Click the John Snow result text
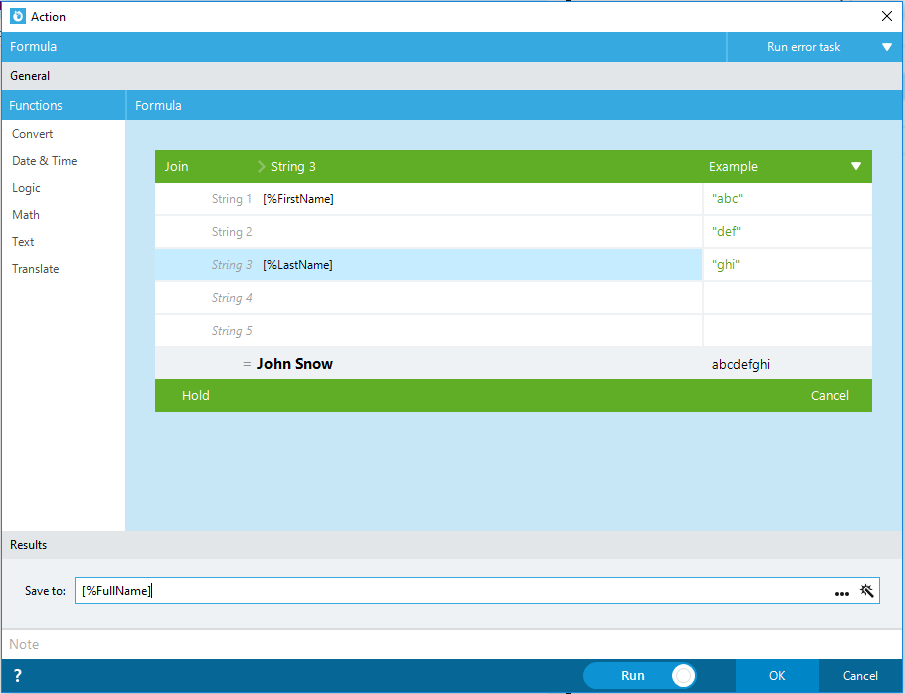Viewport: 905px width, 694px height. pos(295,364)
